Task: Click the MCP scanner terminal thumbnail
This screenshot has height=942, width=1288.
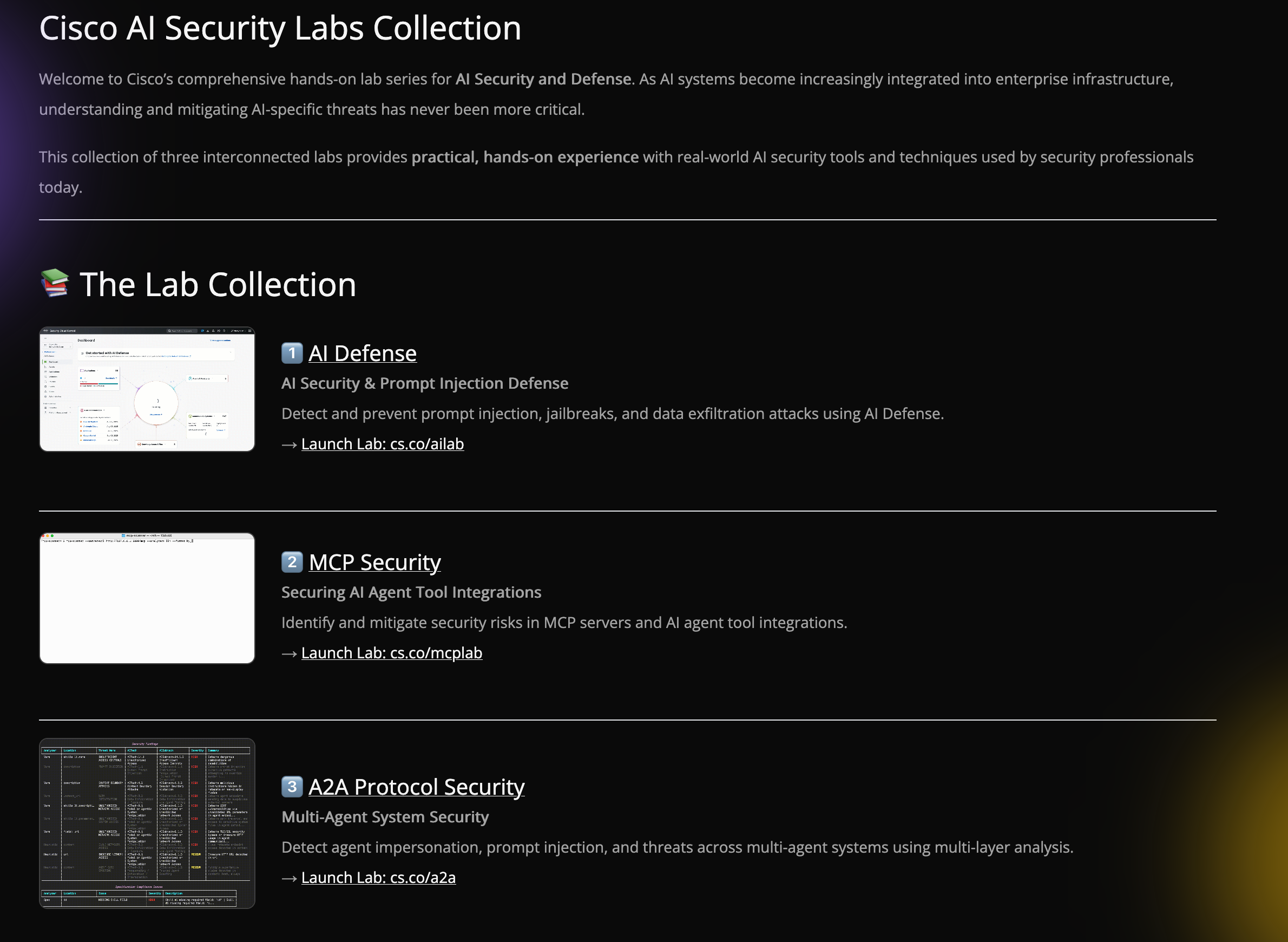Action: pyautogui.click(x=147, y=598)
